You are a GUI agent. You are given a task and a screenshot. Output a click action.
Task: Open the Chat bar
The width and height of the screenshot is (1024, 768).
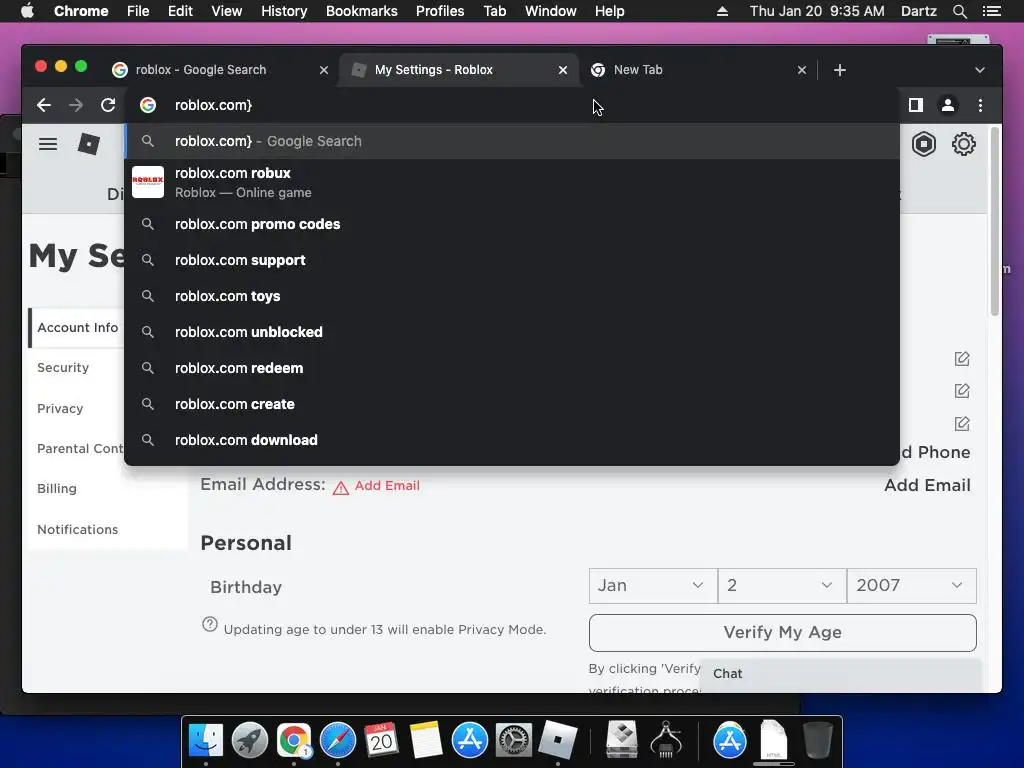(x=840, y=674)
